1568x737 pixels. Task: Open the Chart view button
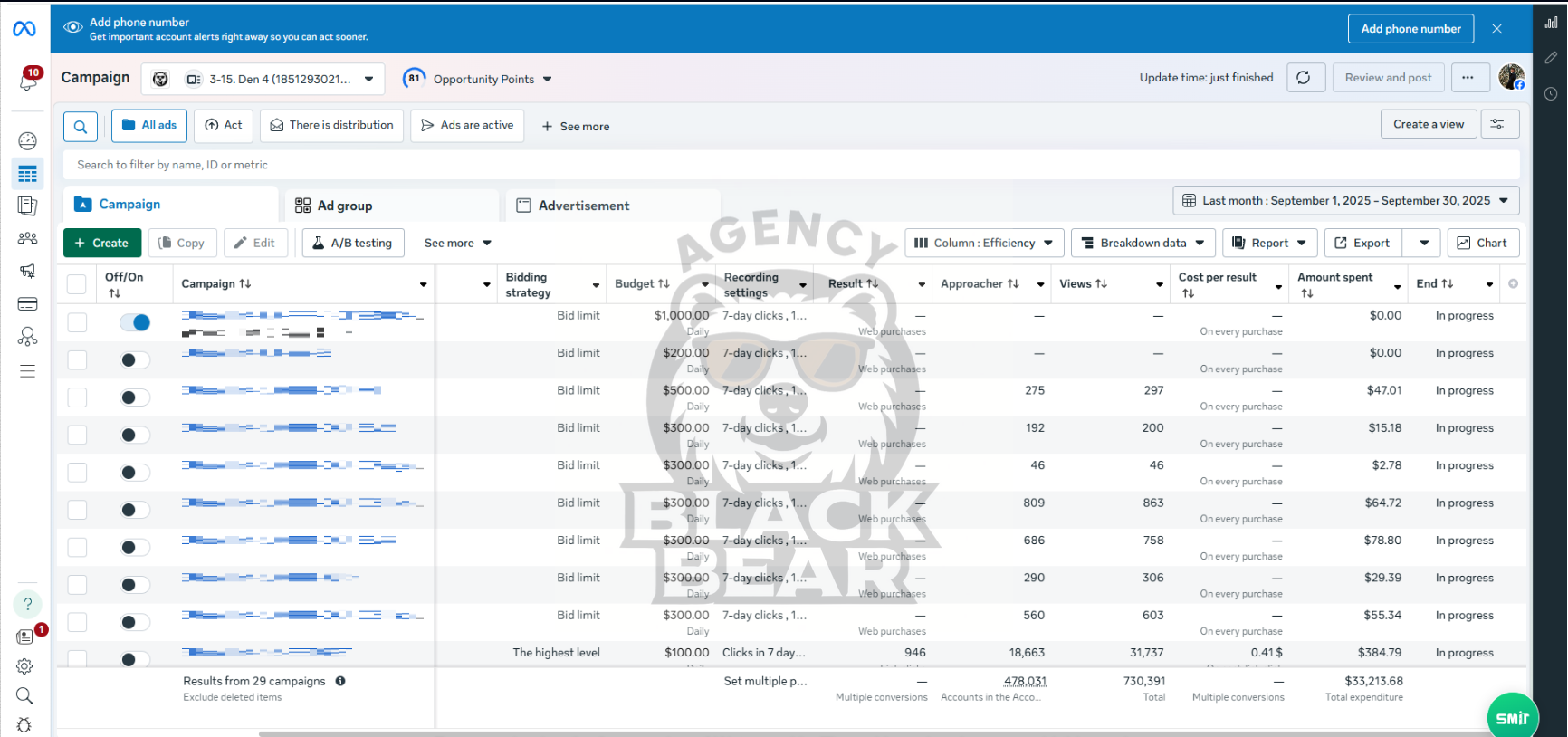click(x=1483, y=243)
